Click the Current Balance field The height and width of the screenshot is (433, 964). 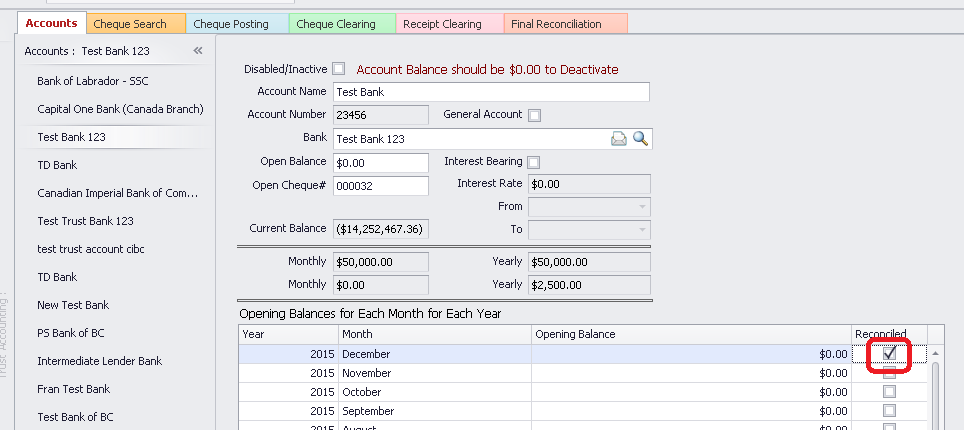[381, 229]
